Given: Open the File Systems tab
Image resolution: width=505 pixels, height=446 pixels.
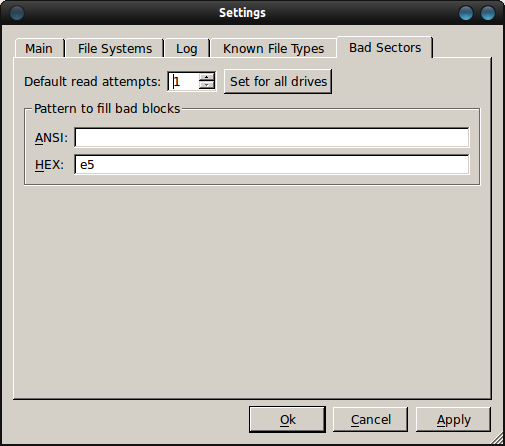Looking at the screenshot, I should 115,48.
